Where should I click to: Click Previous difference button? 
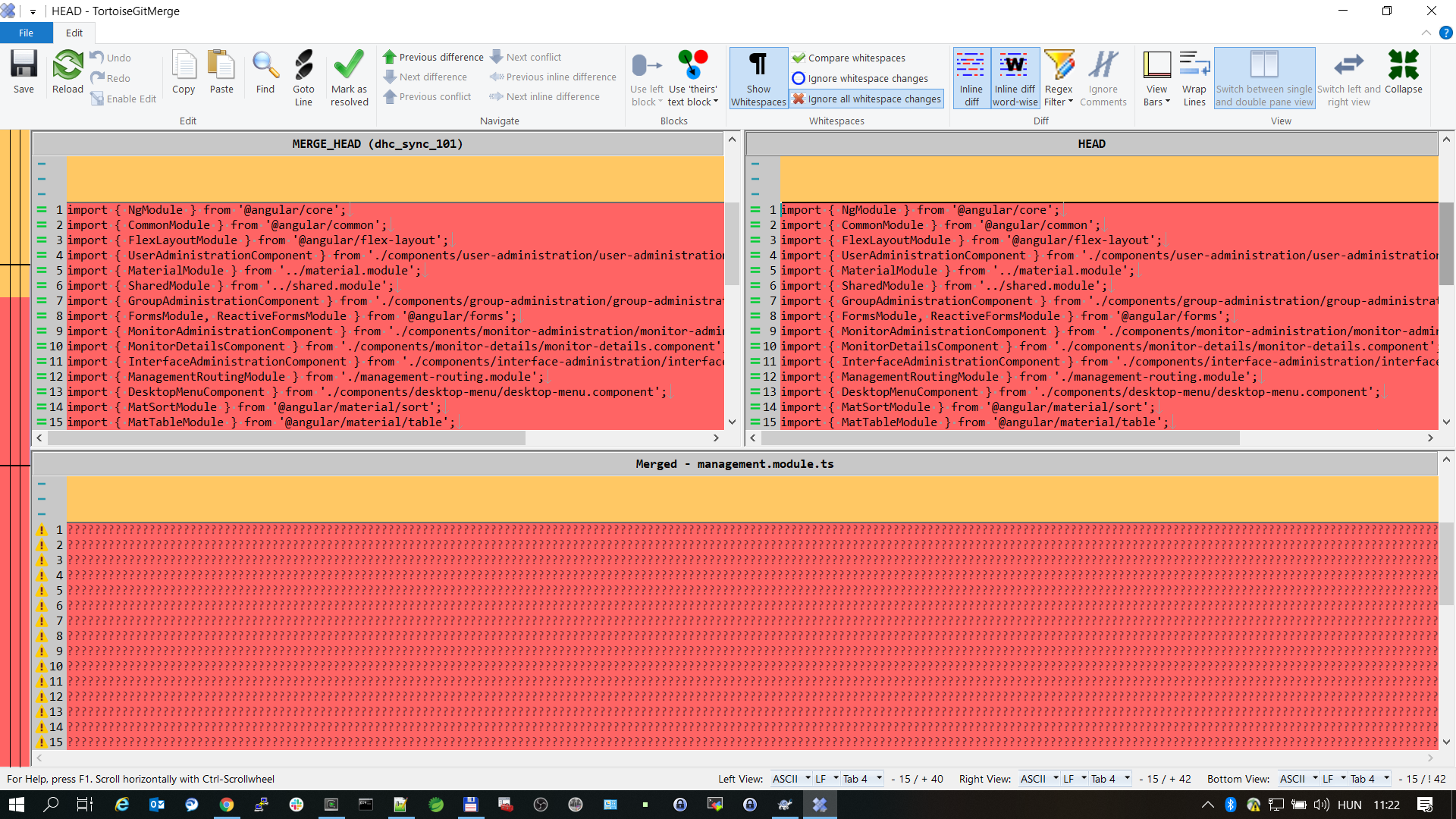(x=433, y=57)
